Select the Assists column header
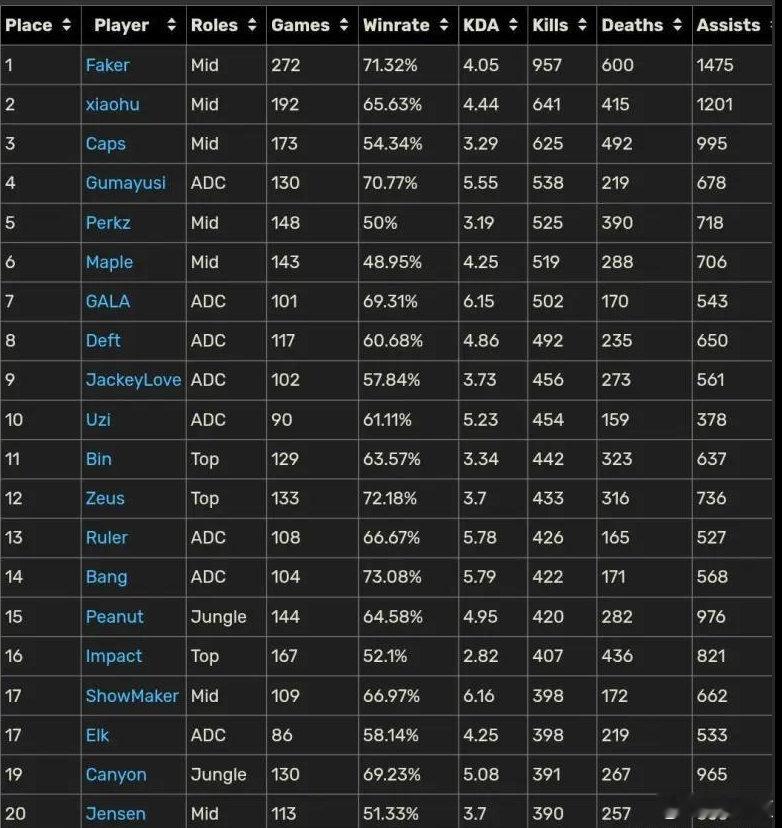This screenshot has width=782, height=828. click(732, 25)
